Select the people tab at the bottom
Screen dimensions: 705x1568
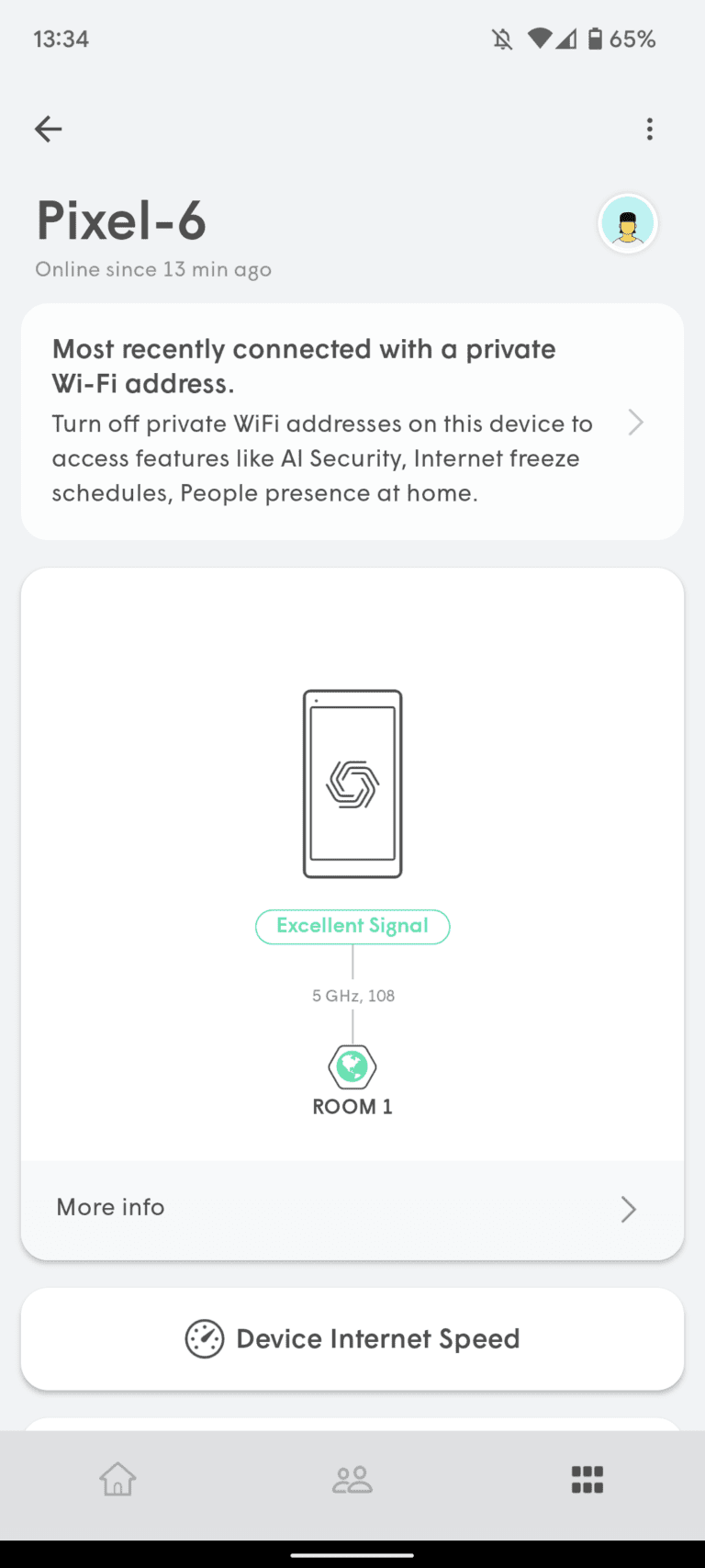(352, 1479)
